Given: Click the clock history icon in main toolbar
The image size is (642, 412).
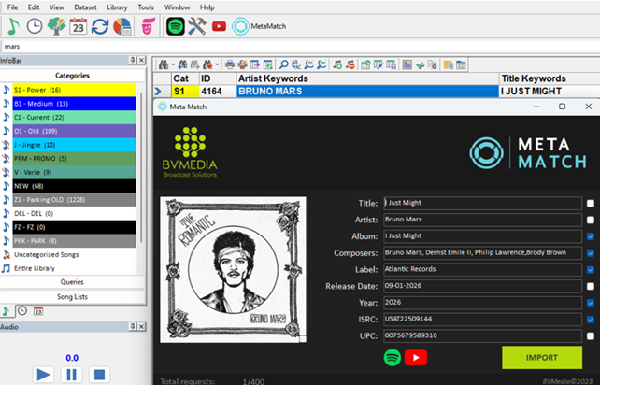Looking at the screenshot, I should tap(34, 27).
